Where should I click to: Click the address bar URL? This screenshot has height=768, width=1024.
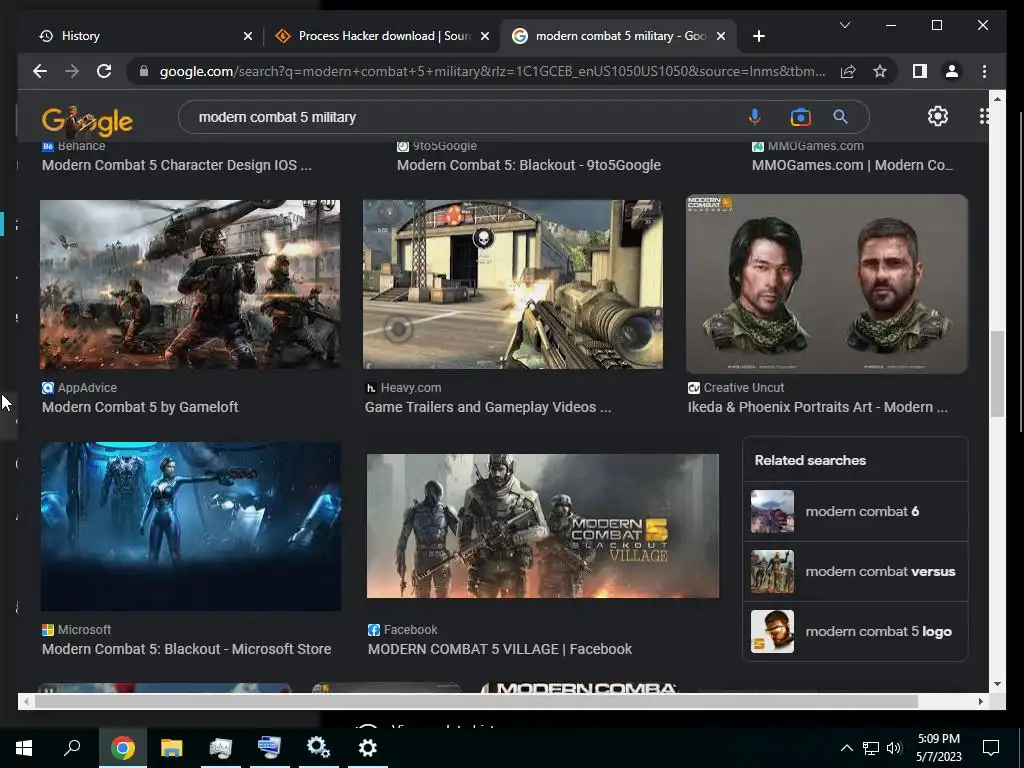pos(492,71)
